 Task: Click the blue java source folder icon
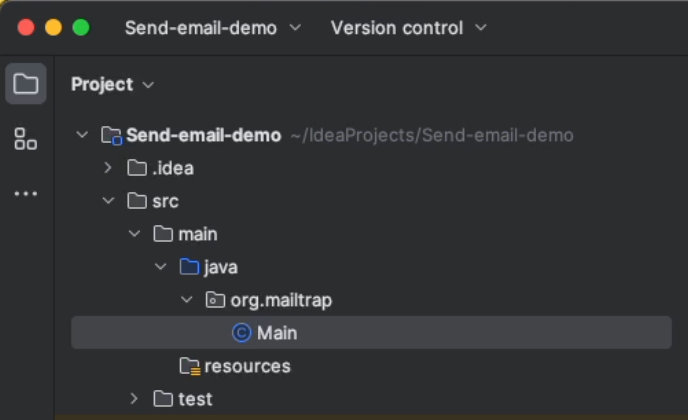pos(189,267)
